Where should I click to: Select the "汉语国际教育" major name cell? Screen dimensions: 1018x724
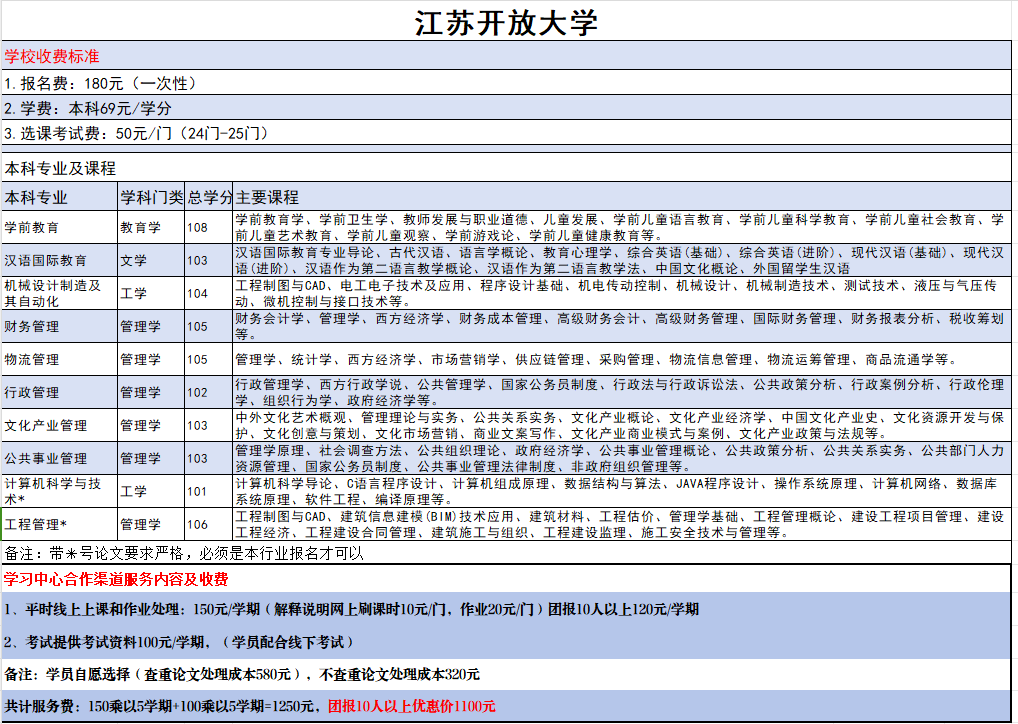(x=60, y=260)
